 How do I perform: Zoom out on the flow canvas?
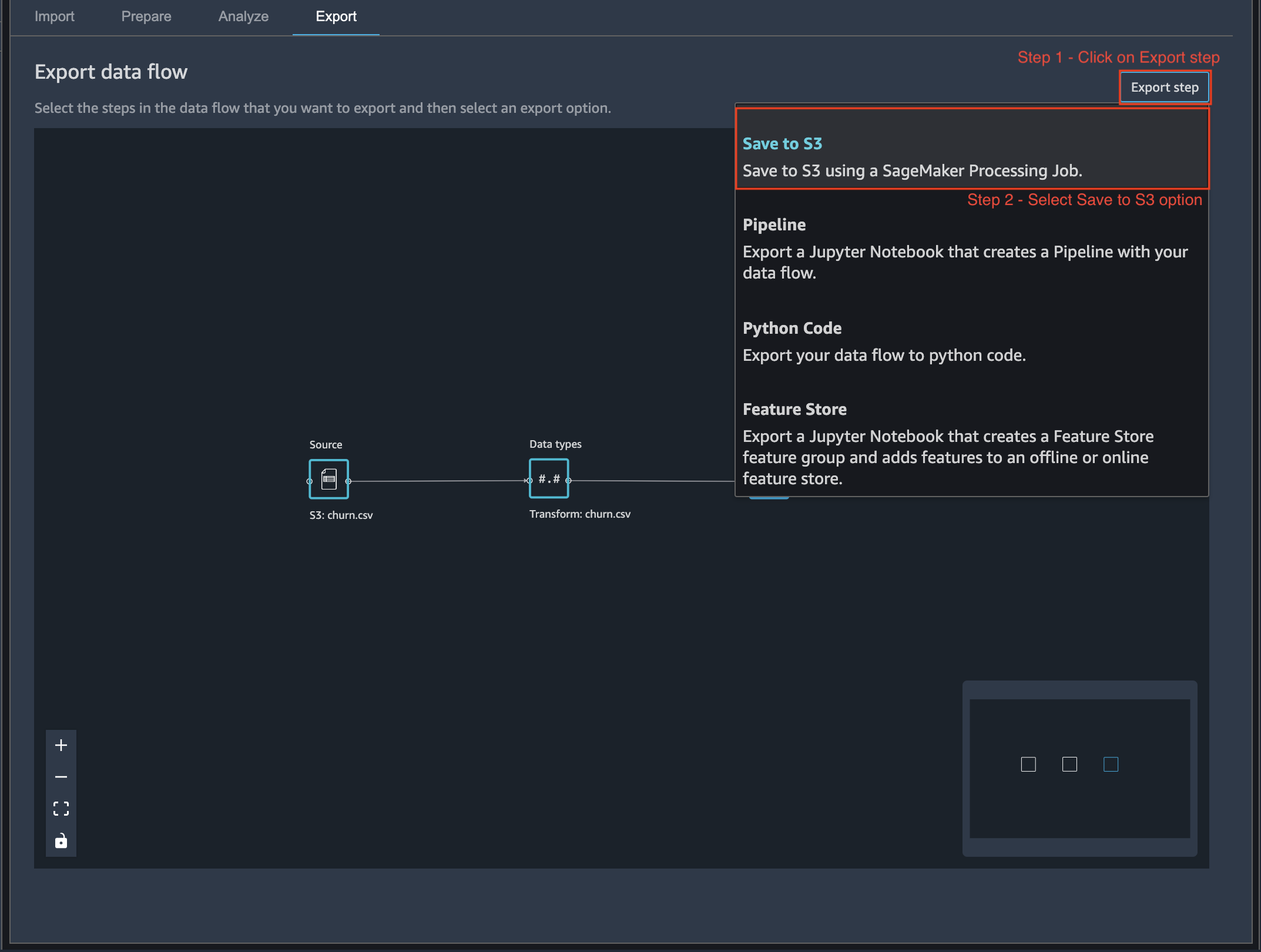tap(61, 777)
